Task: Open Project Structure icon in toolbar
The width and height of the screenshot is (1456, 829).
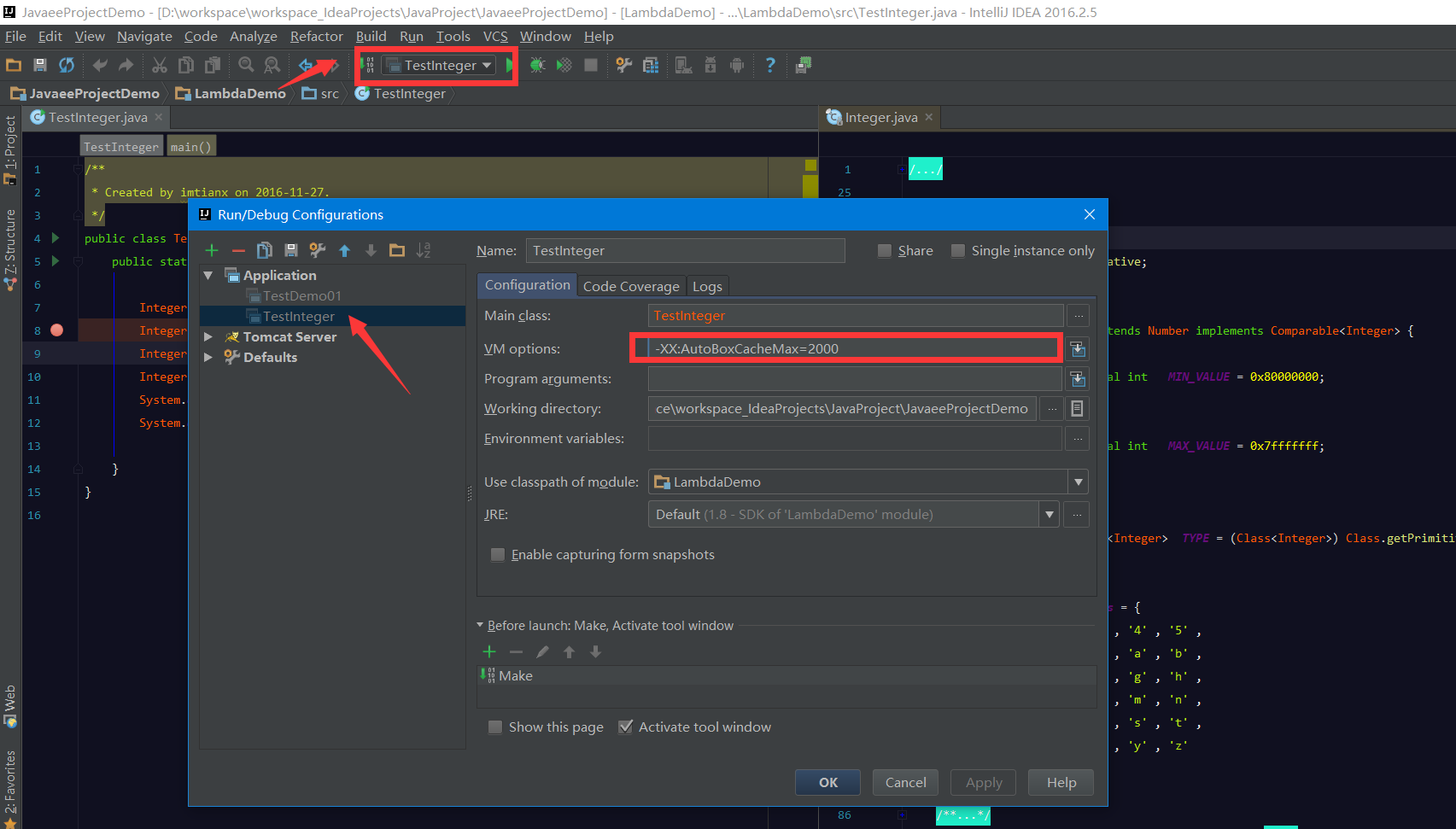Action: 651,65
